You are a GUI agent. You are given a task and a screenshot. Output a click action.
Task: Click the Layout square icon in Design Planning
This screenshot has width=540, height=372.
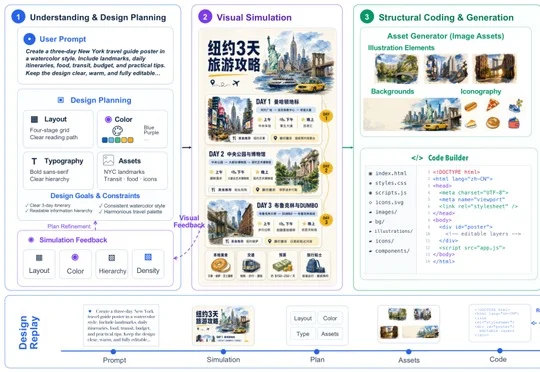click(34, 119)
